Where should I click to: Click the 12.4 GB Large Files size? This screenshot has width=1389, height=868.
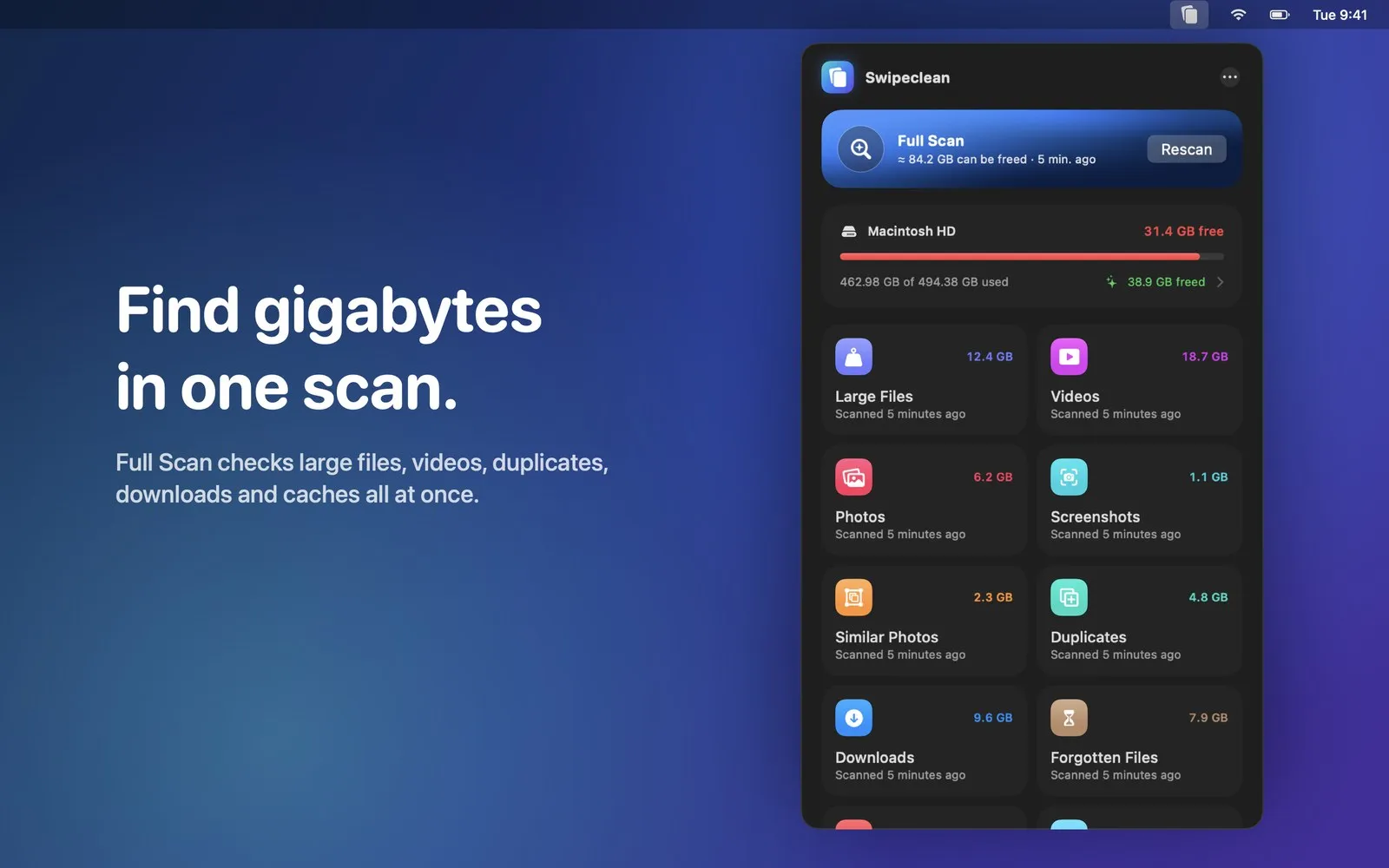point(990,357)
